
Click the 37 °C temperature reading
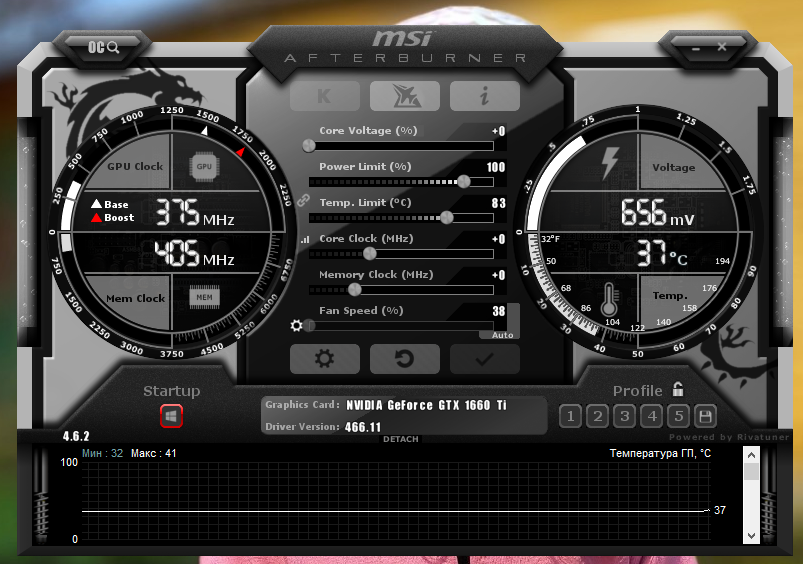click(662, 253)
